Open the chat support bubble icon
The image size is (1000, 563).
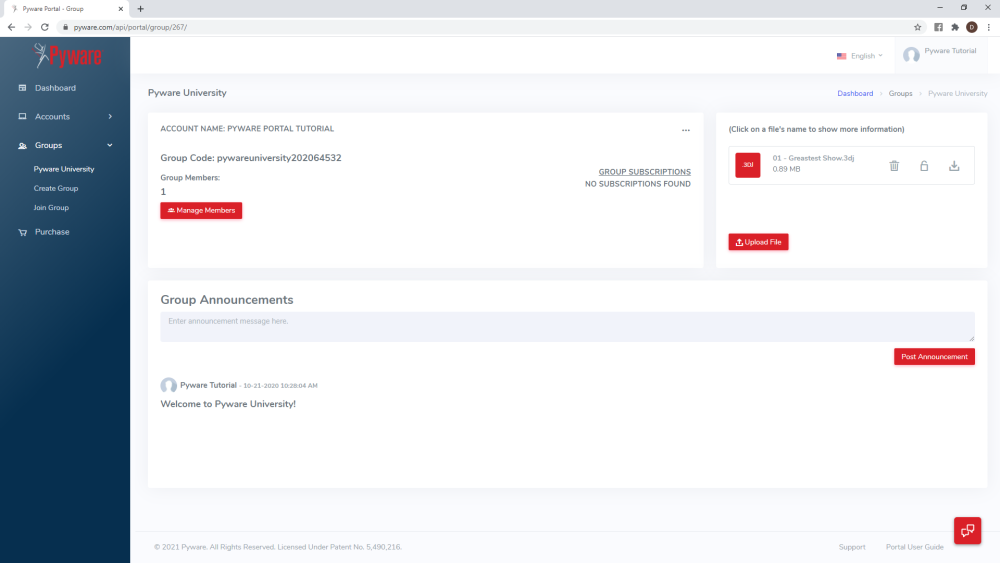pyautogui.click(x=967, y=530)
